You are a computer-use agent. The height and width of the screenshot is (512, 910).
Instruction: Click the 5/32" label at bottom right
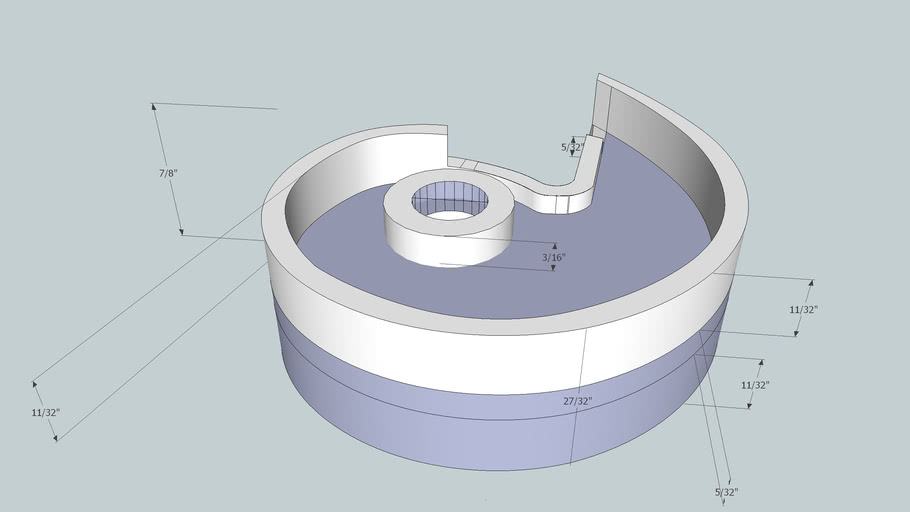[725, 492]
